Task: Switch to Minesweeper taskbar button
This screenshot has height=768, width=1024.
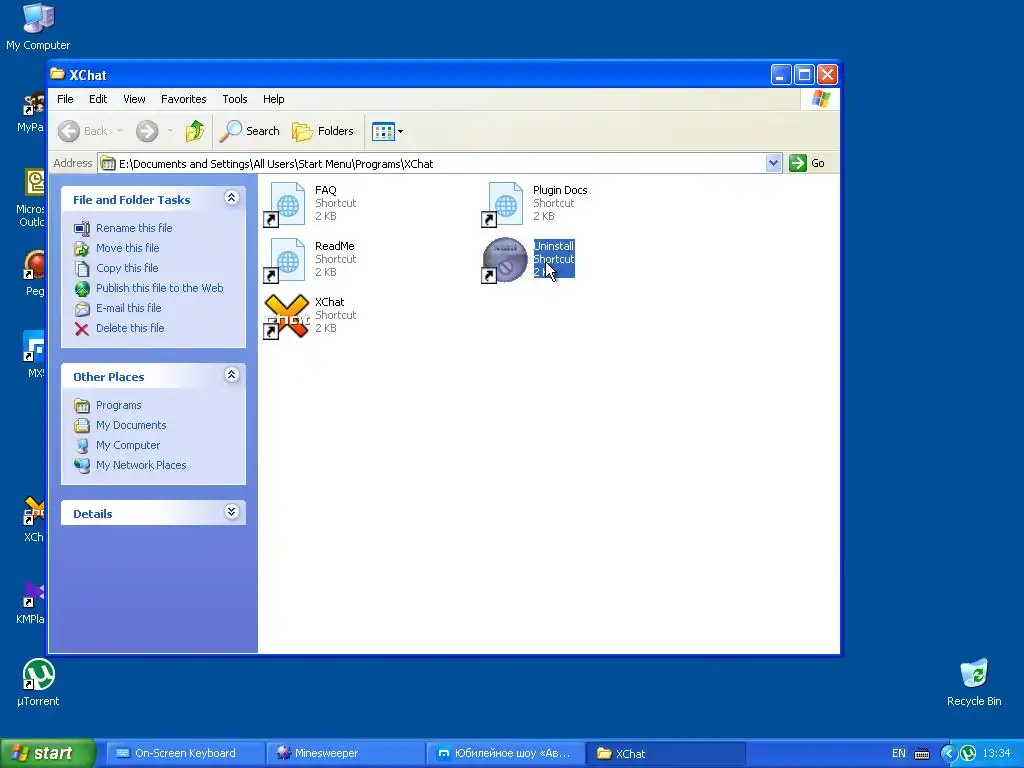Action: (x=345, y=754)
